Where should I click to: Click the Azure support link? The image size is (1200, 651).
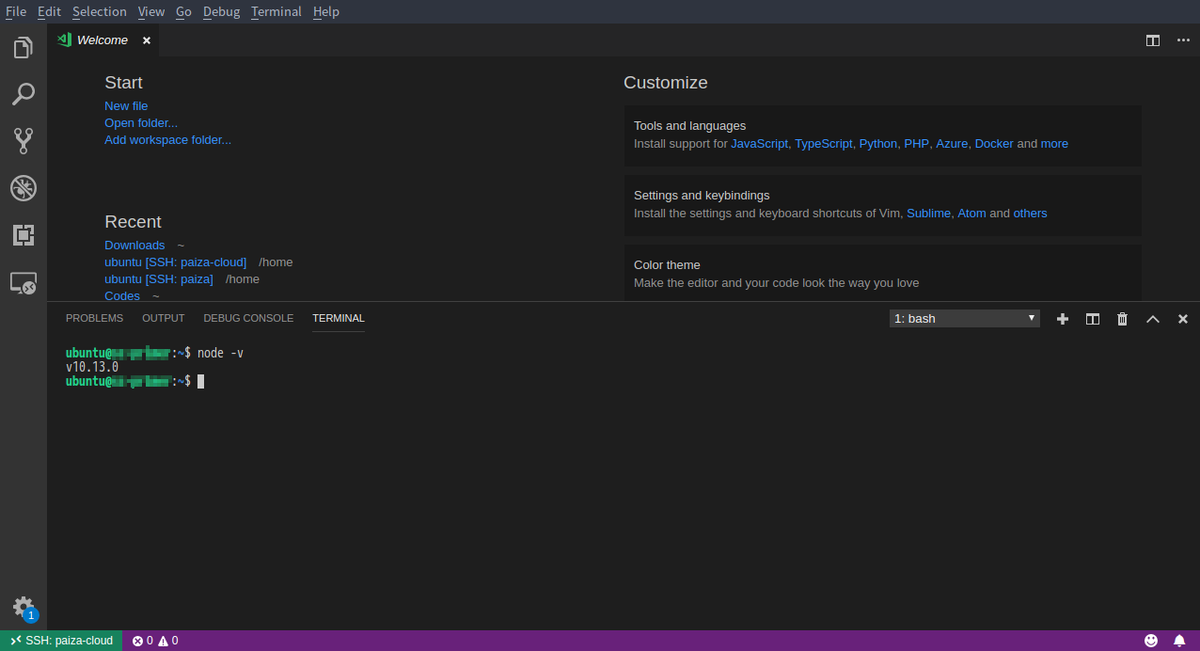pos(952,144)
